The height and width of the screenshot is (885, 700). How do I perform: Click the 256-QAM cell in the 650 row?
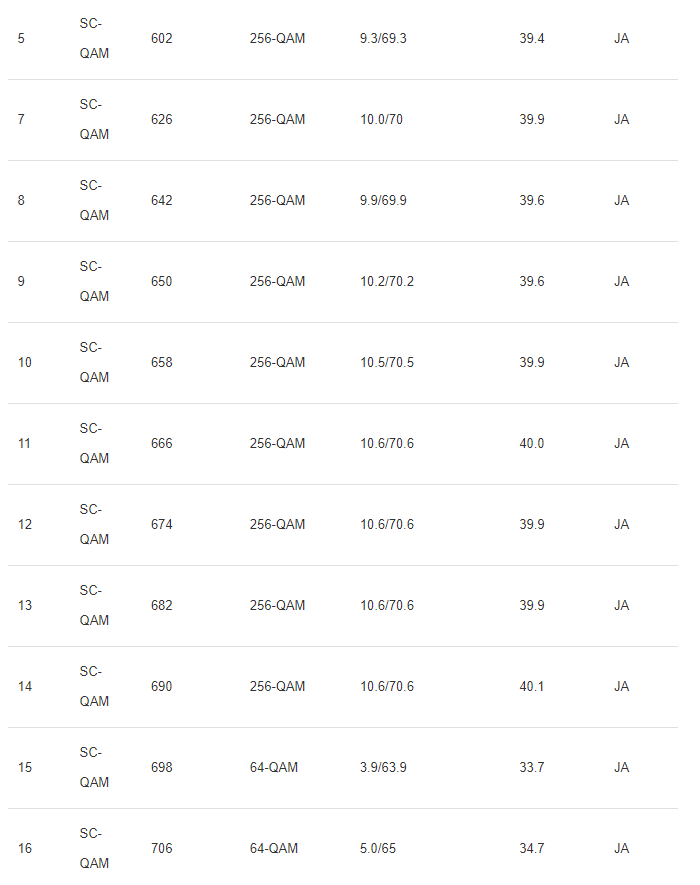tap(278, 282)
